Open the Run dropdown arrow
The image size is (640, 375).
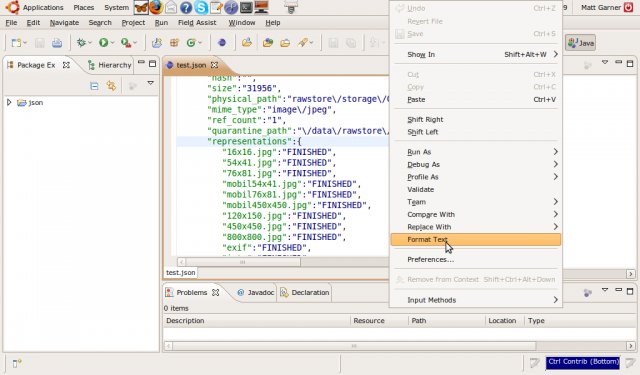pyautogui.click(x=112, y=42)
